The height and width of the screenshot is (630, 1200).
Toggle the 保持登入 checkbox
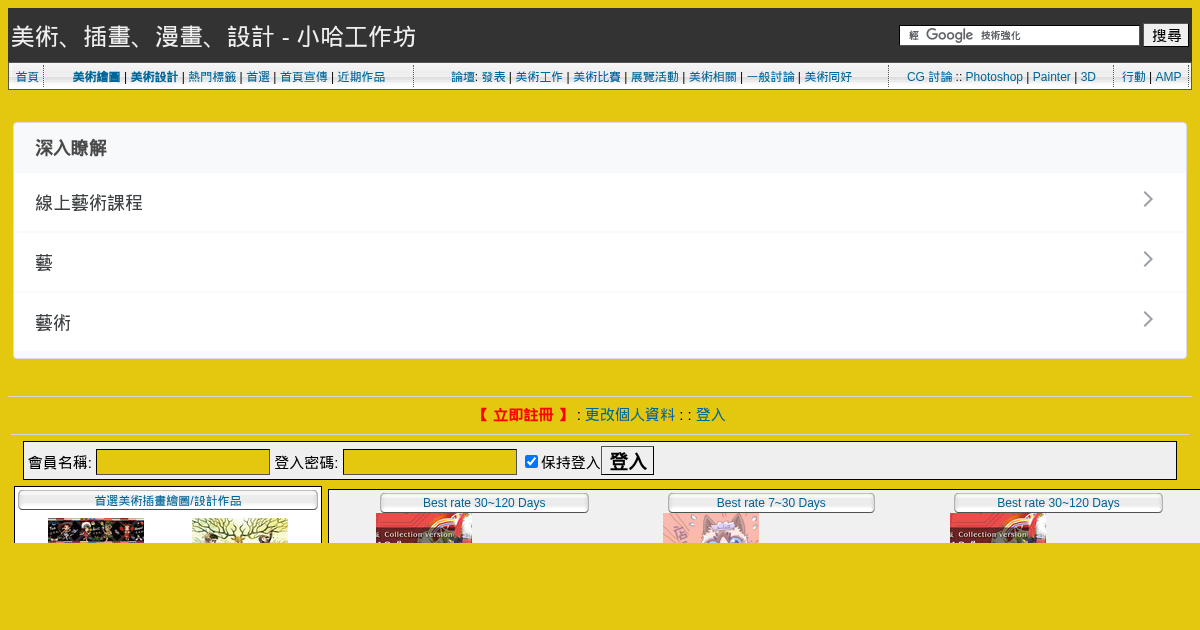point(531,461)
